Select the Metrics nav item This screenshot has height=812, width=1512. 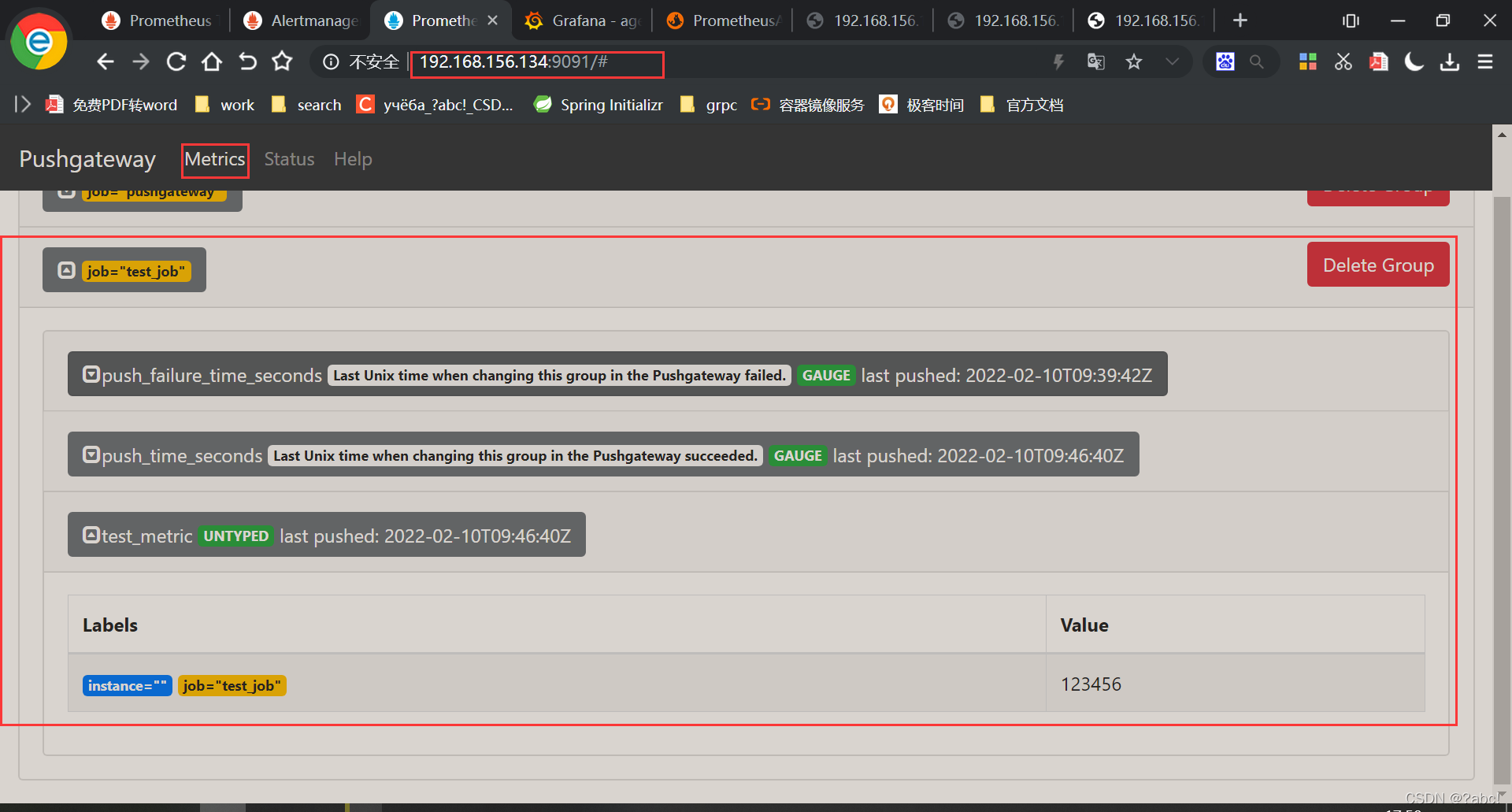215,160
